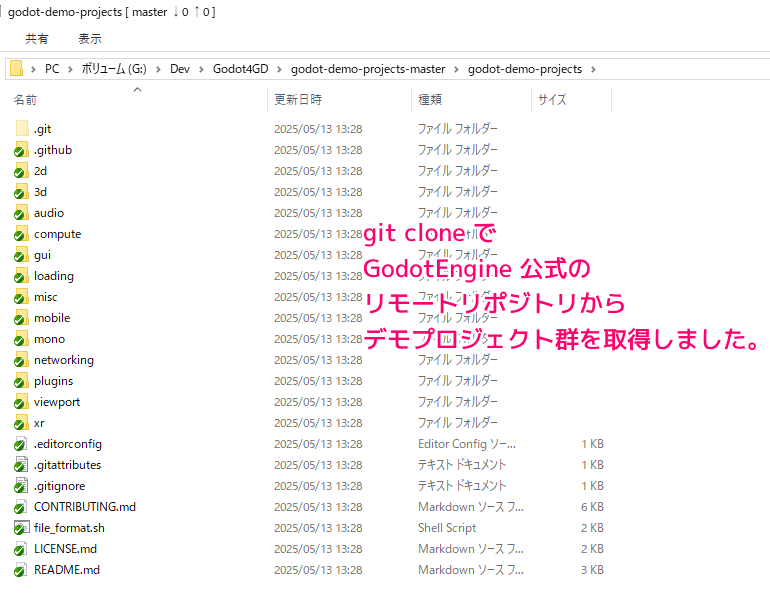Sort by the 名前 column header

(25, 100)
